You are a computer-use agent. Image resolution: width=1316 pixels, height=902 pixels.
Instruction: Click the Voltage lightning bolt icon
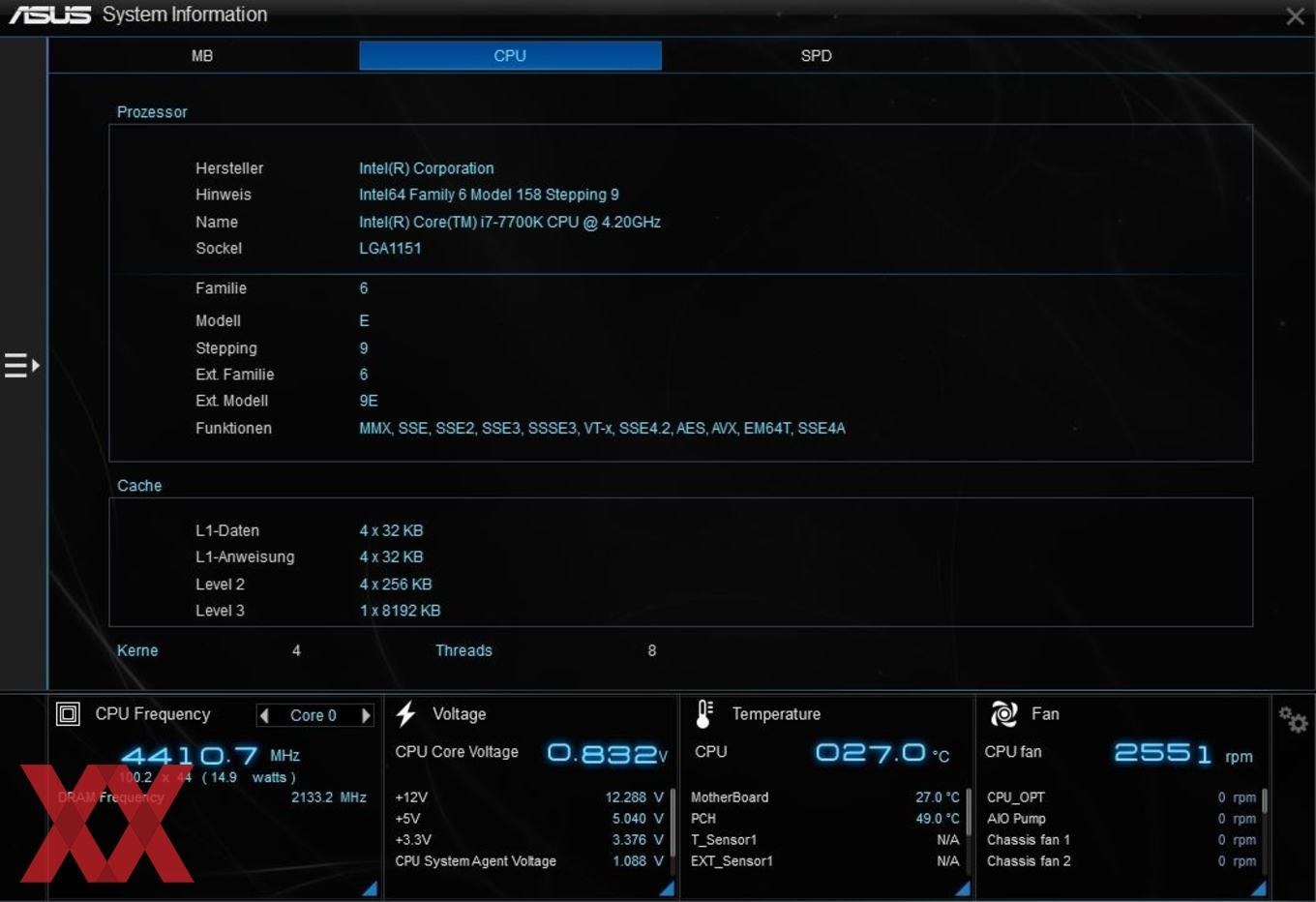(406, 714)
